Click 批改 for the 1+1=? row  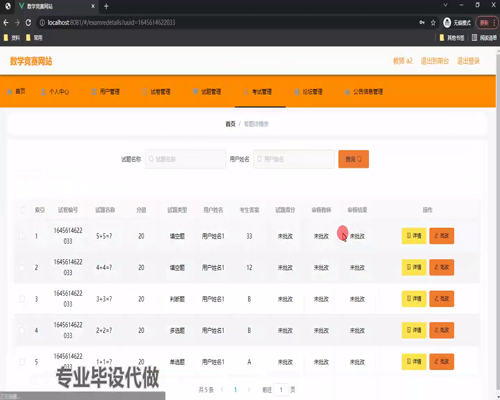(442, 362)
